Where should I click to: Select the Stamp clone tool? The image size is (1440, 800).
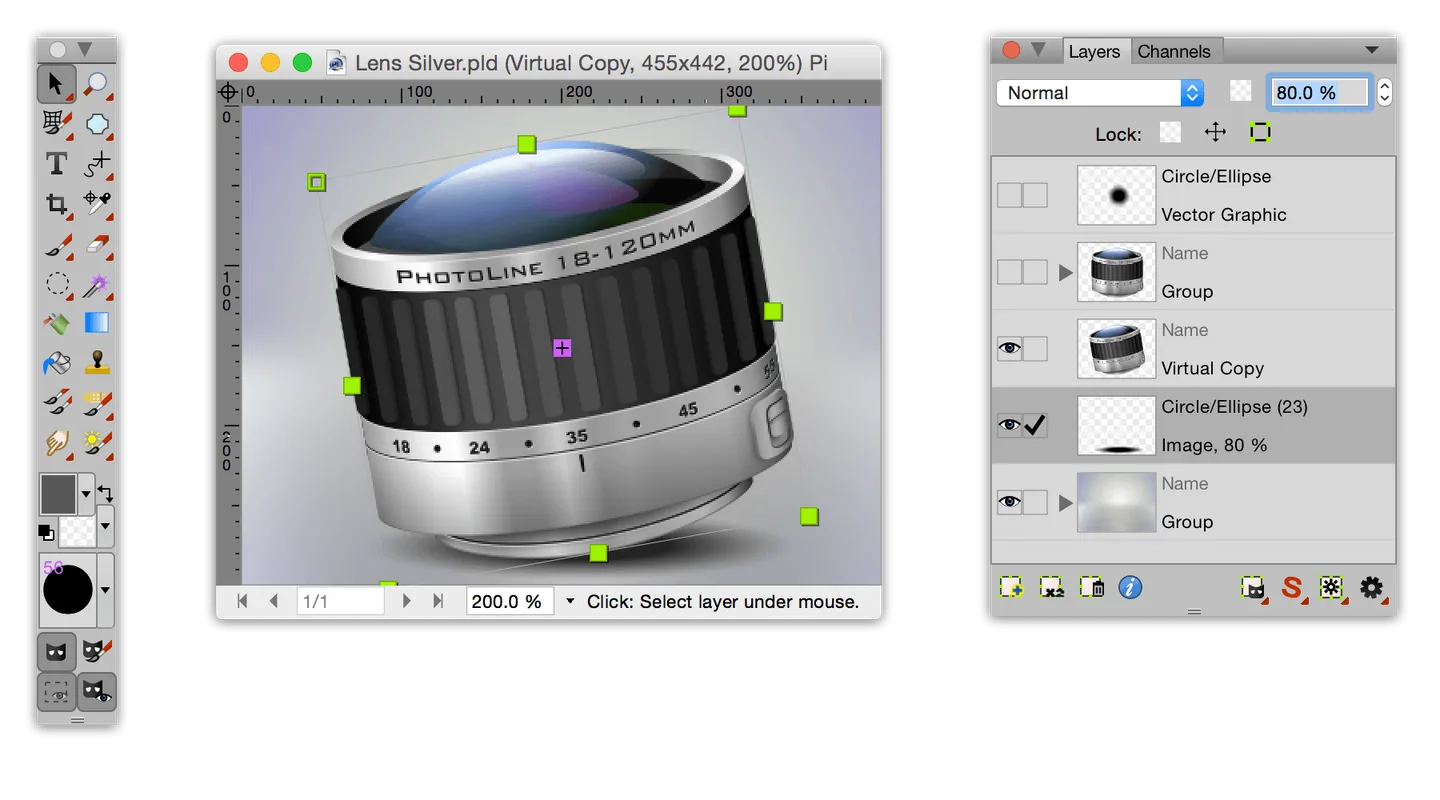pyautogui.click(x=96, y=362)
